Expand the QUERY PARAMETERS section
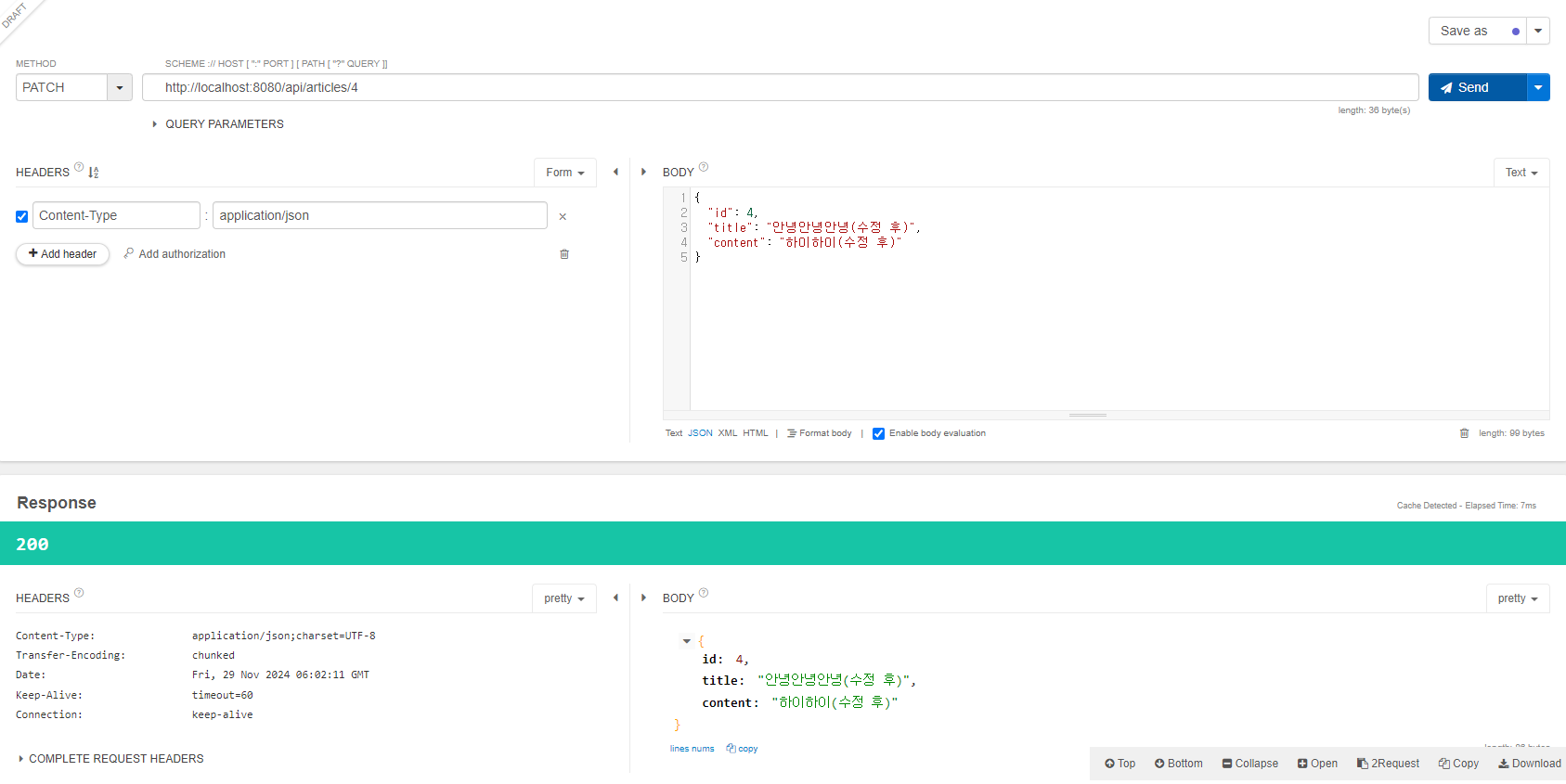The image size is (1566, 784). click(218, 124)
